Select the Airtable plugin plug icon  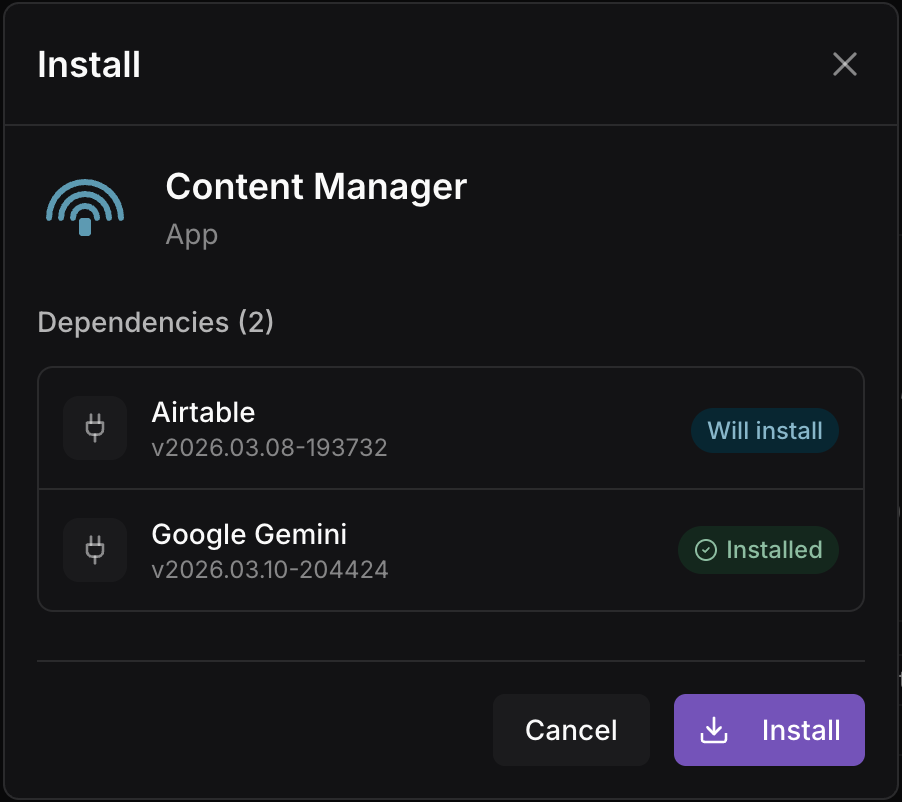(94, 428)
